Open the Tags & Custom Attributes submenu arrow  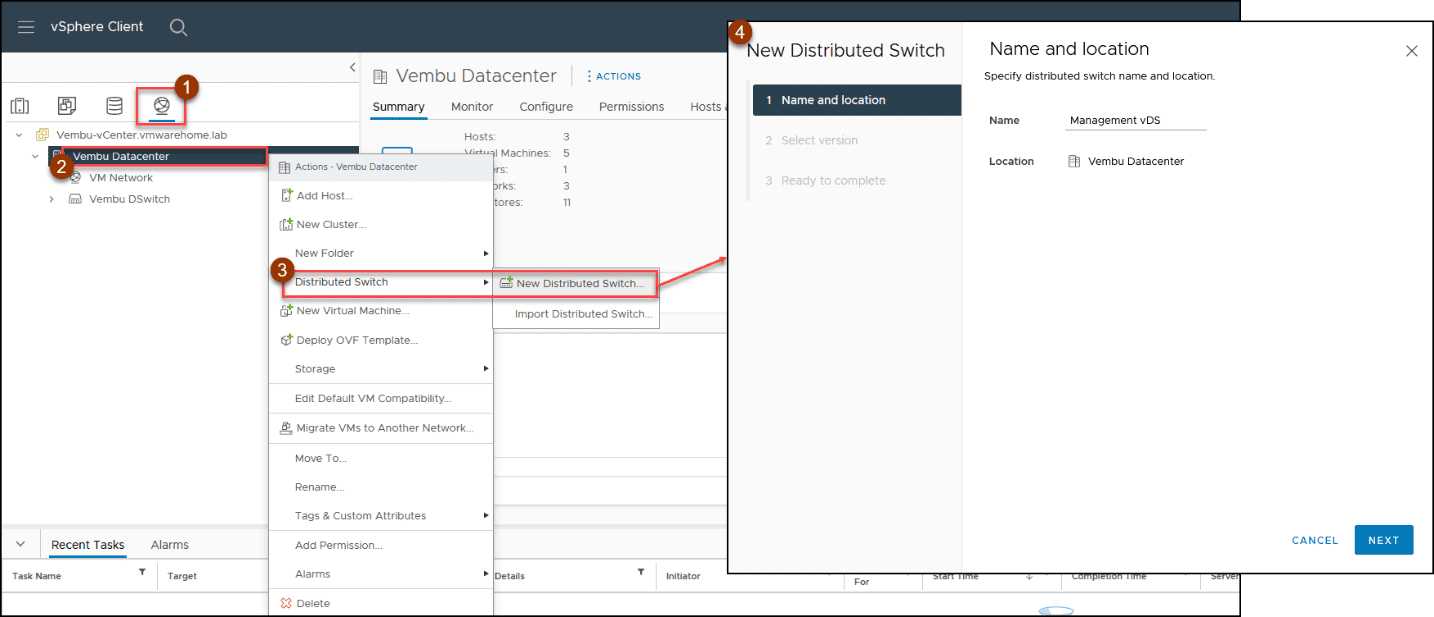[486, 516]
